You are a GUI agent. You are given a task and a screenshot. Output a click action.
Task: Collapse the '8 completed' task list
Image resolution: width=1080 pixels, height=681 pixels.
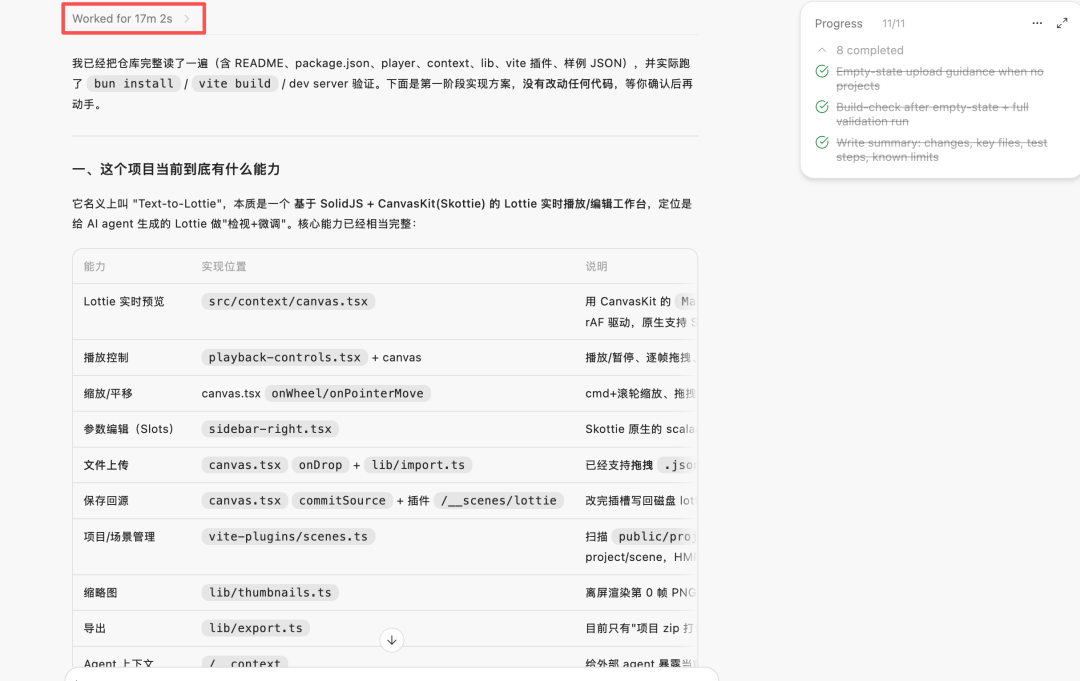click(822, 50)
